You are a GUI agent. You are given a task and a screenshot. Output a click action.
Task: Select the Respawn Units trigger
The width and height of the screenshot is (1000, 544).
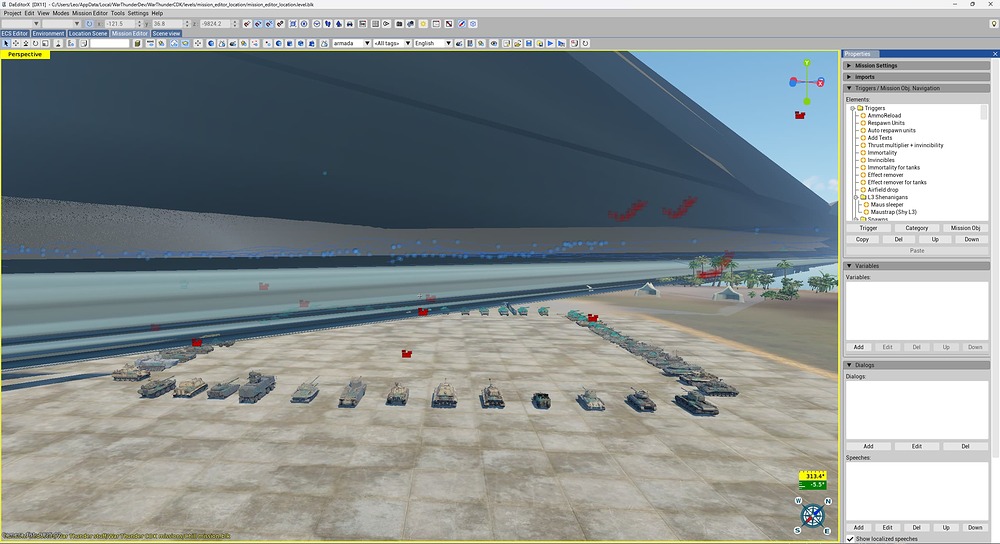click(x=886, y=123)
